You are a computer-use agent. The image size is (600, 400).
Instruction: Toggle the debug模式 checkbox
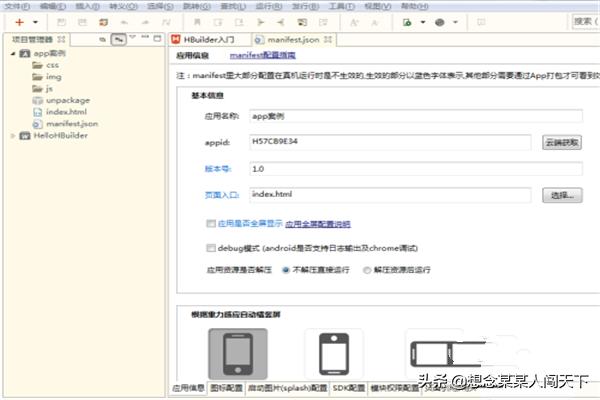pos(210,247)
